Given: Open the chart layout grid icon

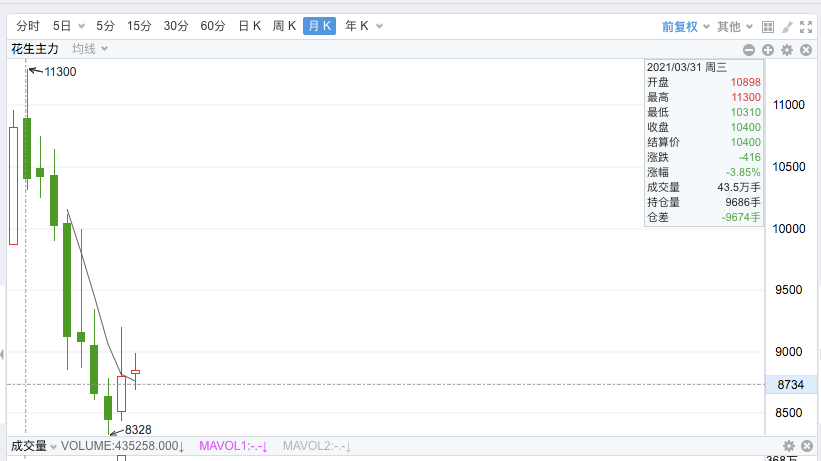Looking at the screenshot, I should [768, 27].
